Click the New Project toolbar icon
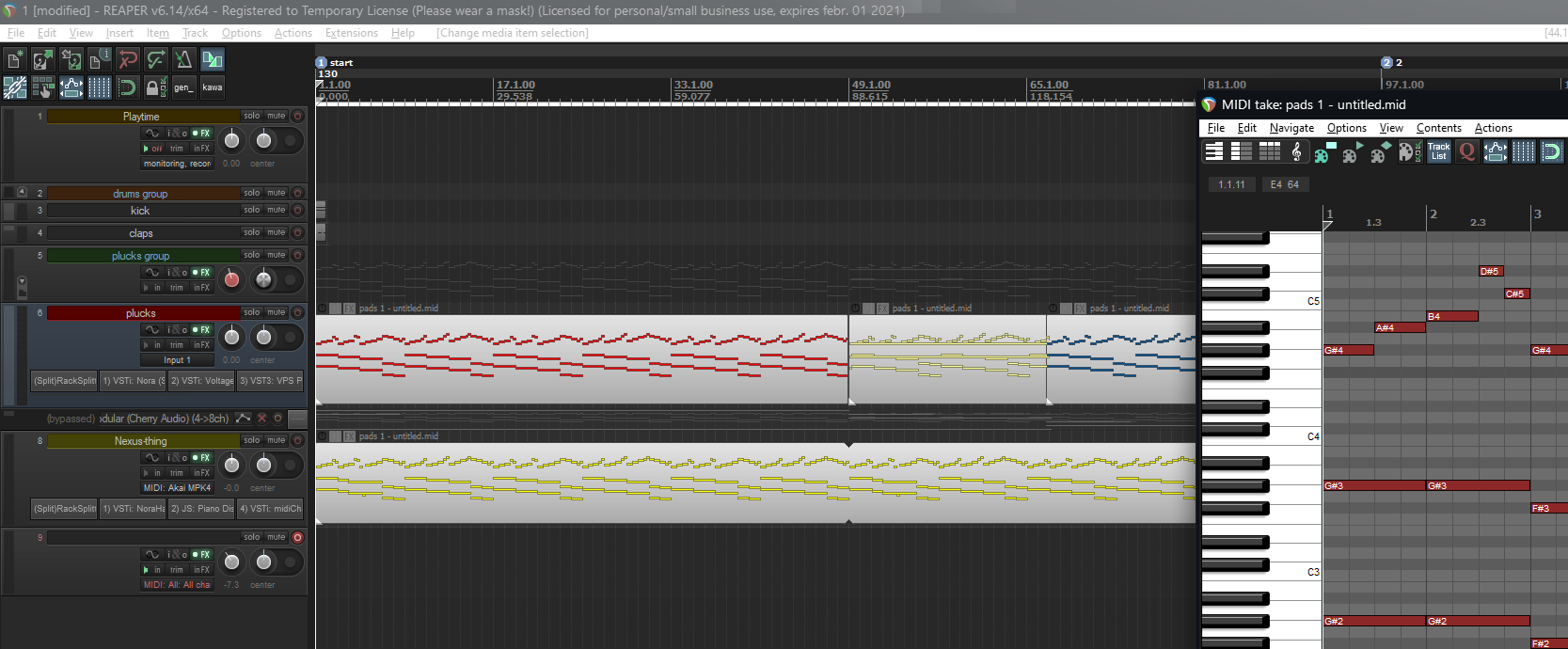This screenshot has width=1568, height=649. (15, 59)
